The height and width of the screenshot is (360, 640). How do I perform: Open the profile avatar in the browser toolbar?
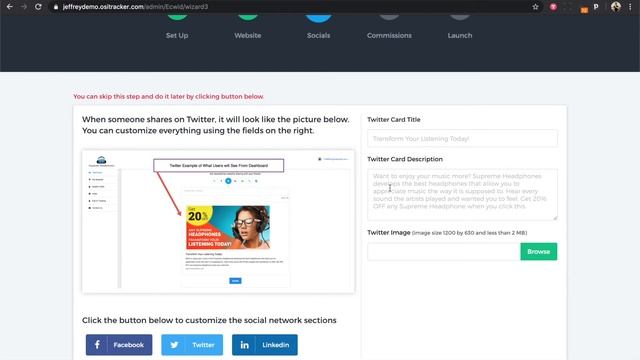(616, 7)
